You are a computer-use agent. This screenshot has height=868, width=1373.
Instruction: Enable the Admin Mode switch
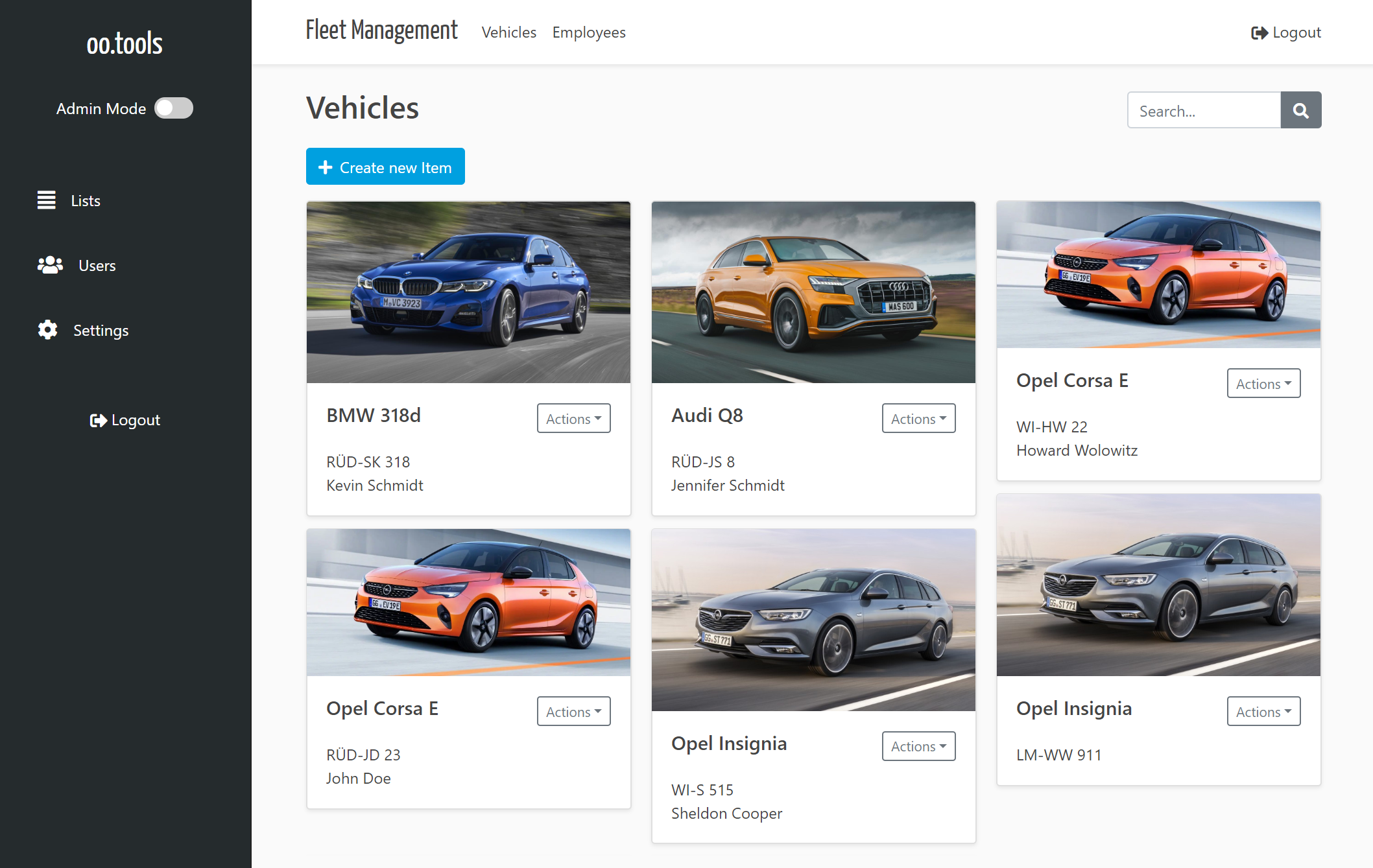[174, 108]
